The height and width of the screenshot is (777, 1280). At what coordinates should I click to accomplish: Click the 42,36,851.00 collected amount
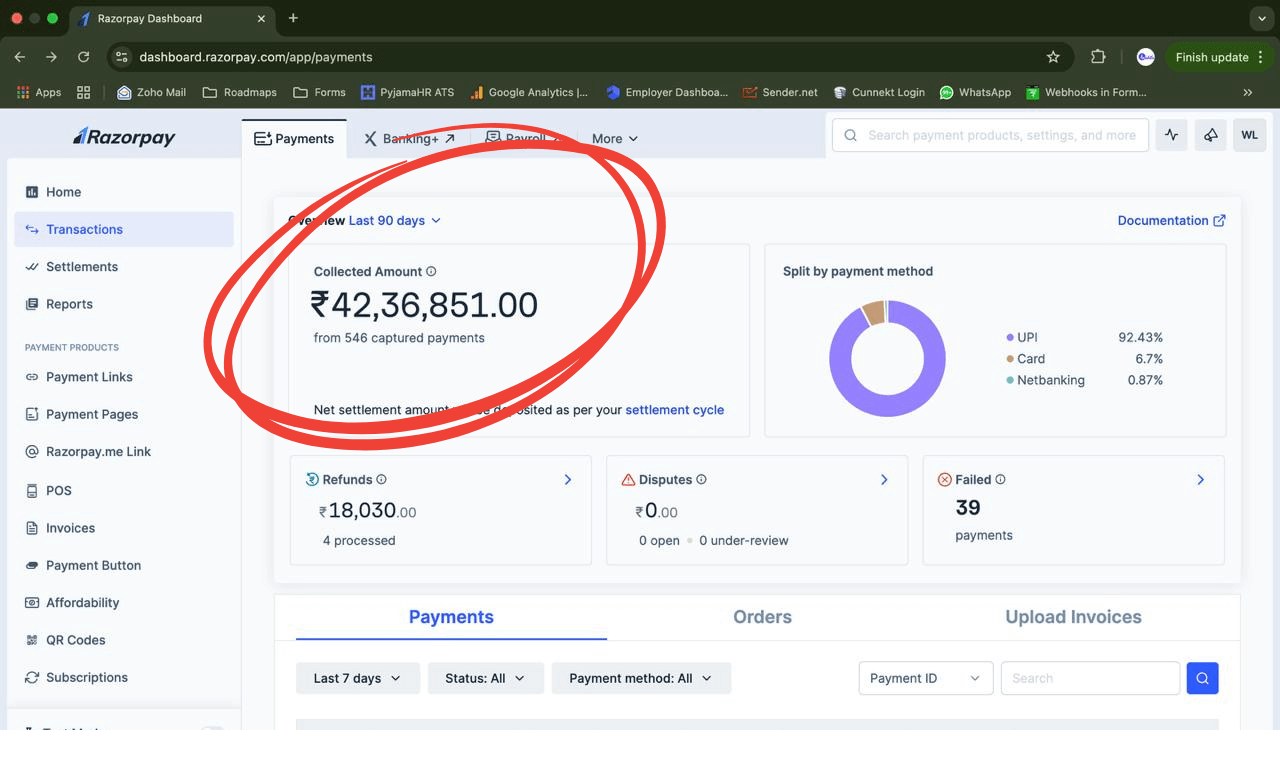pyautogui.click(x=425, y=305)
